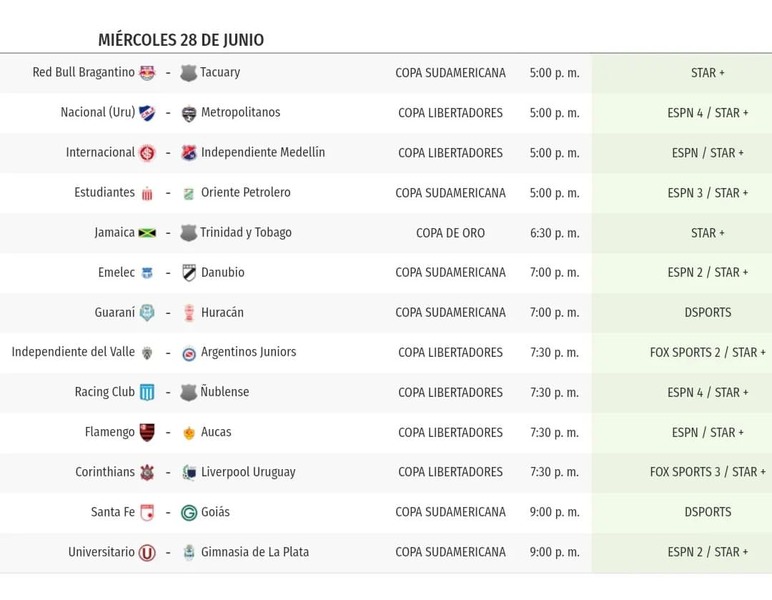Image resolution: width=772 pixels, height=600 pixels.
Task: Click COPA DE ORO competition label
Action: coord(450,233)
